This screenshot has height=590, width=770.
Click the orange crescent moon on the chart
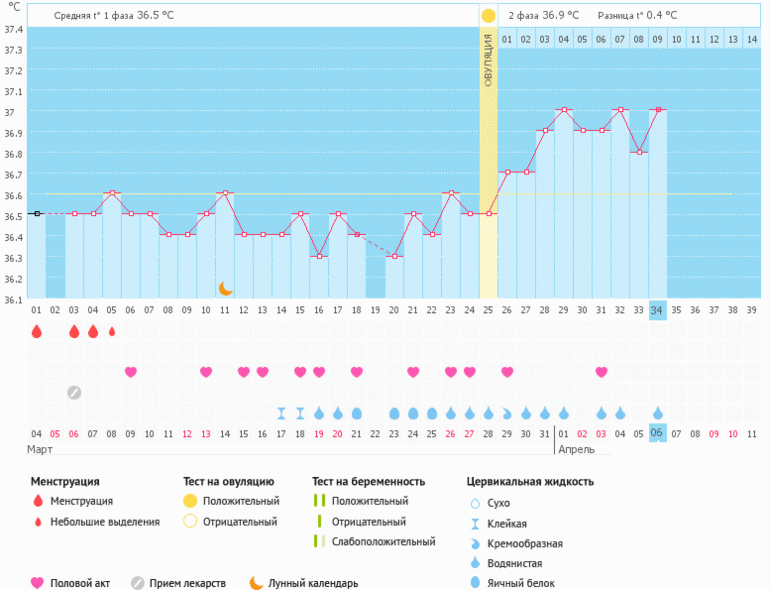coord(226,288)
